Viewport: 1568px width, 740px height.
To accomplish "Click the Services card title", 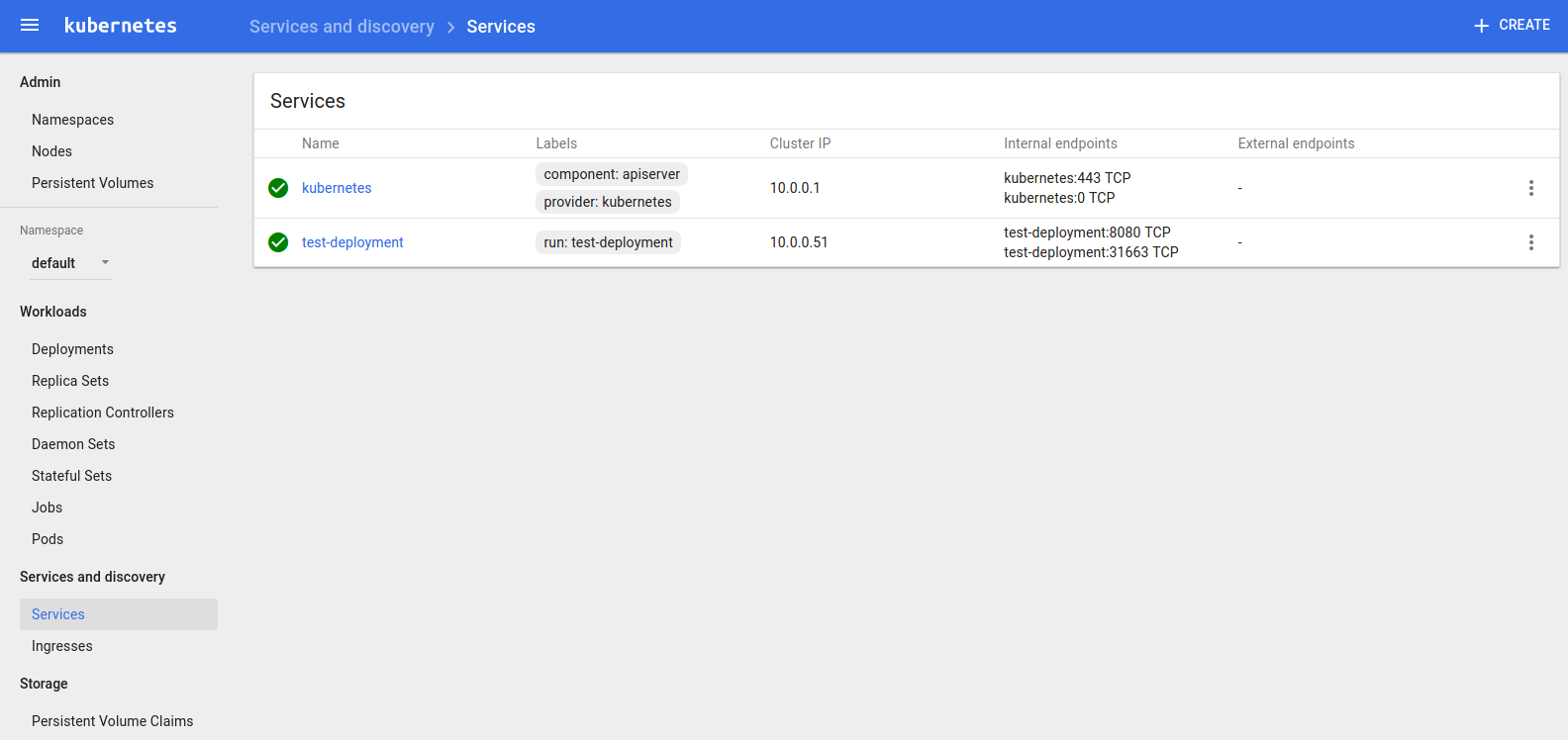I will [x=308, y=101].
